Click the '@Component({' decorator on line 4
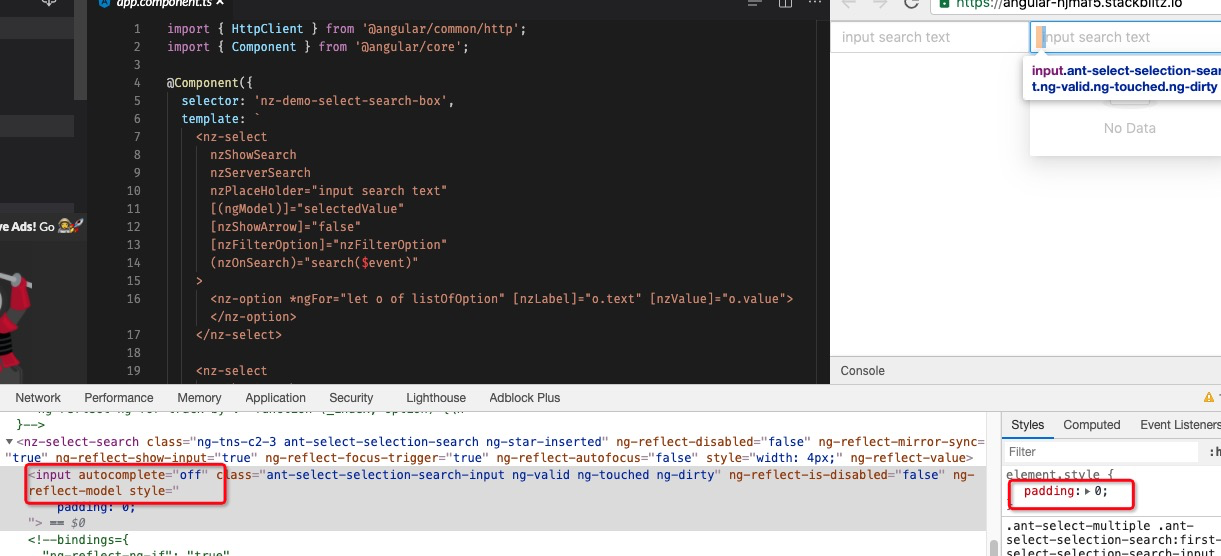This screenshot has height=556, width=1221. 210,83
